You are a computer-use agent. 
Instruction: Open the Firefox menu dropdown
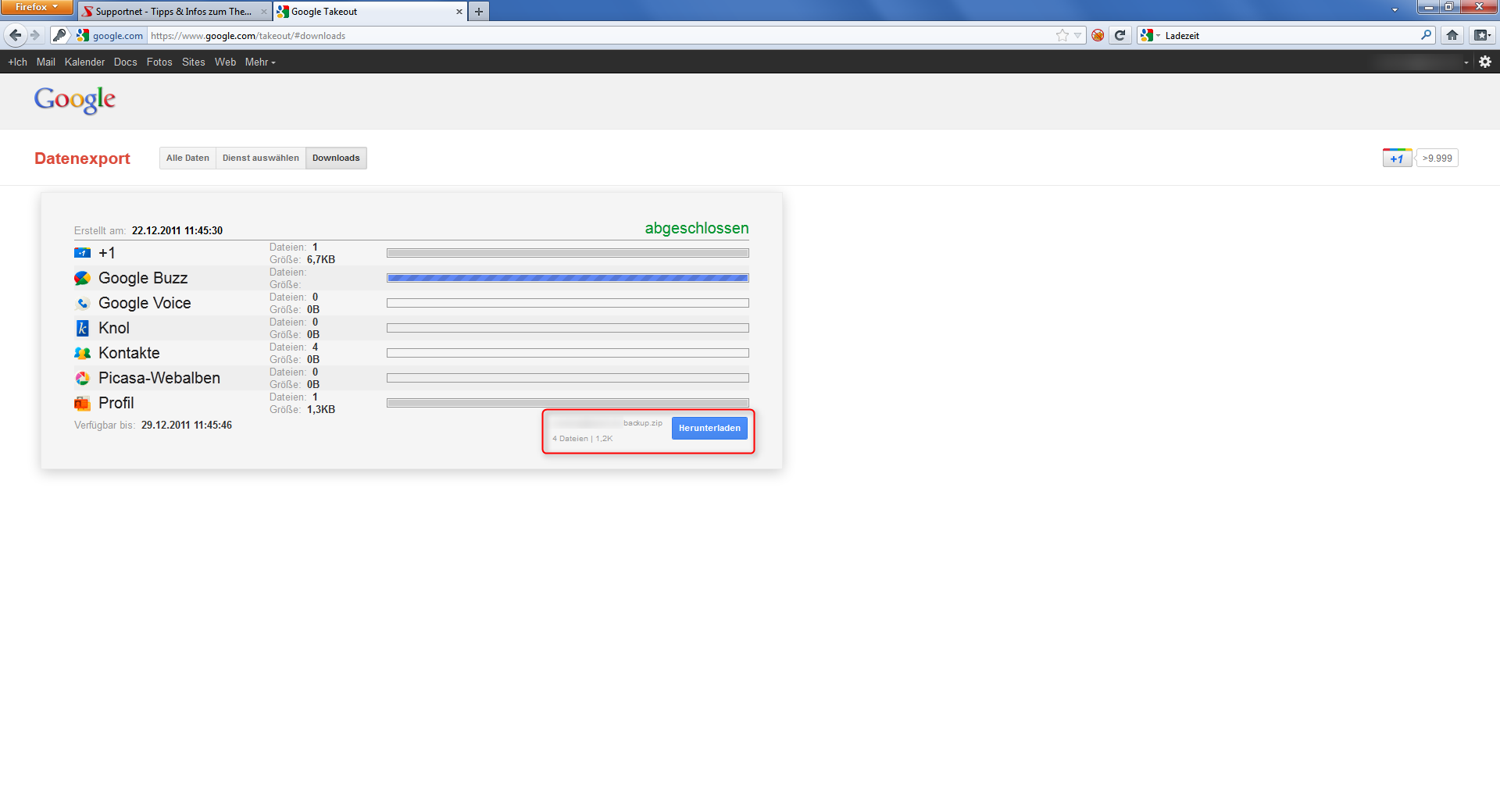36,7
